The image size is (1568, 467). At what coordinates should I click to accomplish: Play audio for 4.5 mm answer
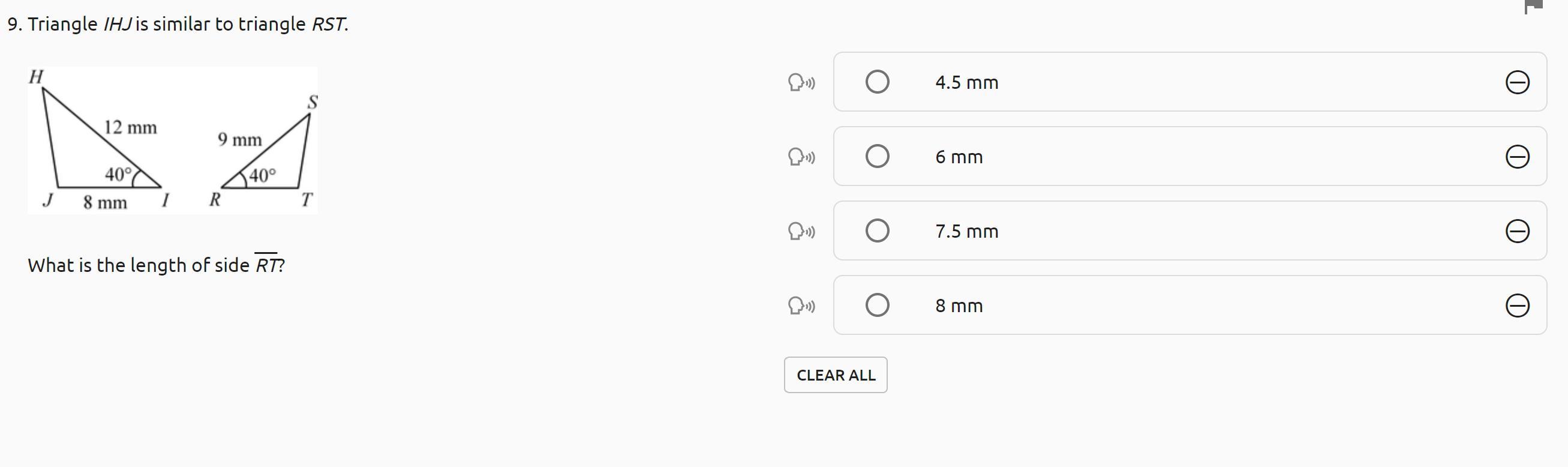pyautogui.click(x=801, y=82)
